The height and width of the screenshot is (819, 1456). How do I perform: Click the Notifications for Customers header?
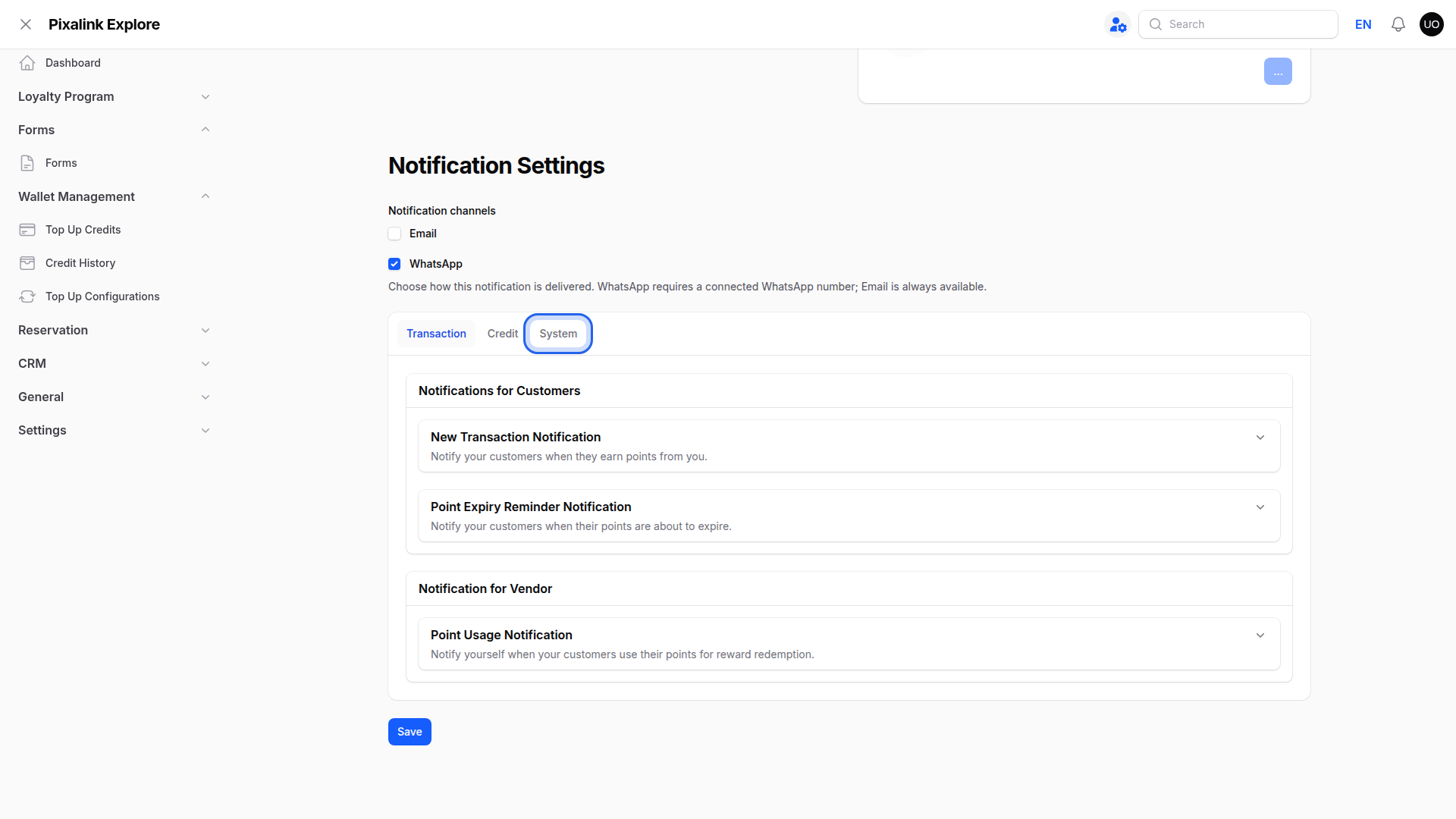click(x=499, y=391)
